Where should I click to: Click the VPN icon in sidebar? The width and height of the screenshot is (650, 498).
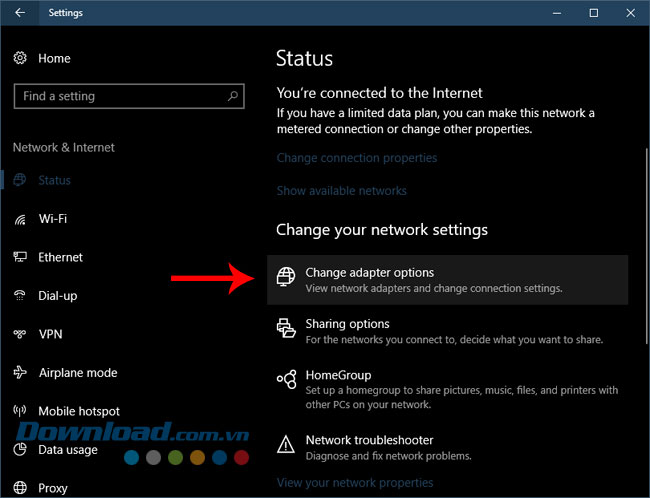[x=19, y=334]
